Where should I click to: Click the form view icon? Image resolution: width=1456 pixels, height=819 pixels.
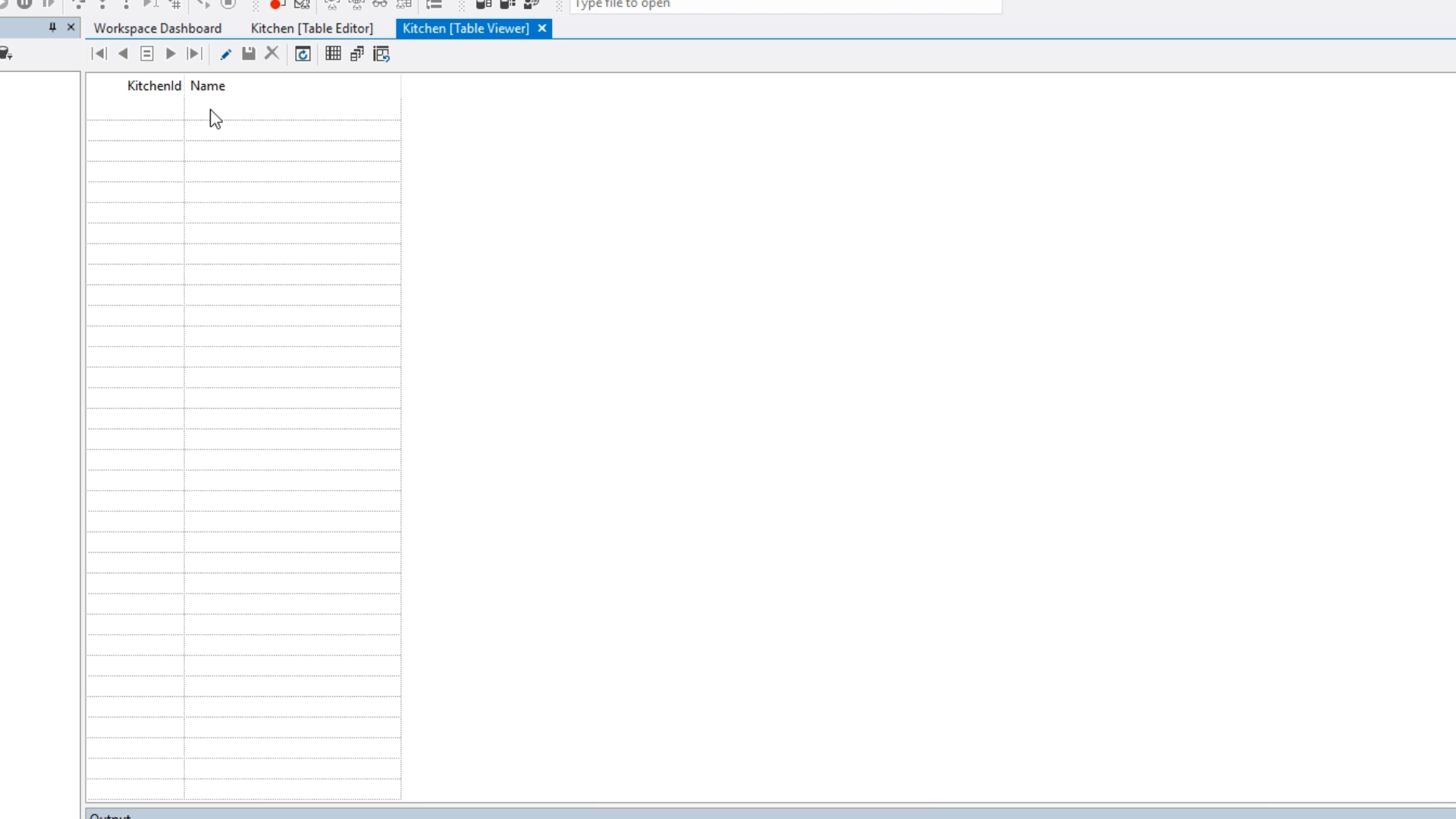tap(357, 54)
